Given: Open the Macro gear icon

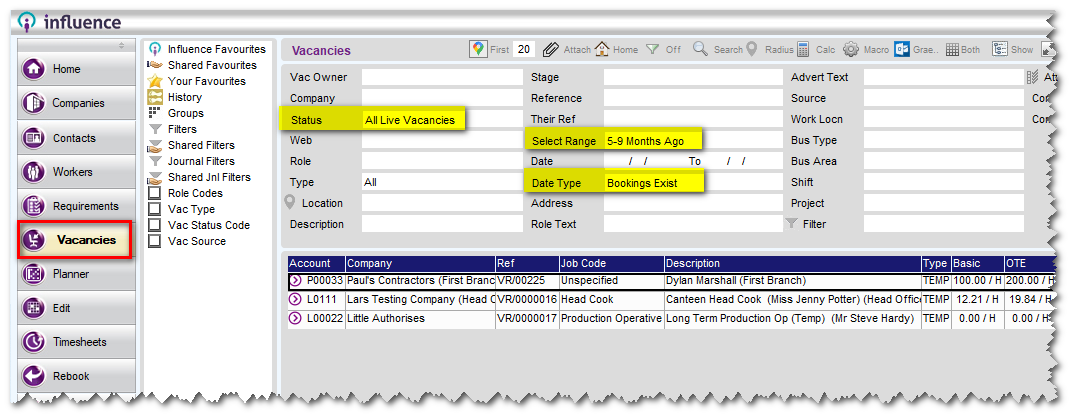Looking at the screenshot, I should 851,49.
